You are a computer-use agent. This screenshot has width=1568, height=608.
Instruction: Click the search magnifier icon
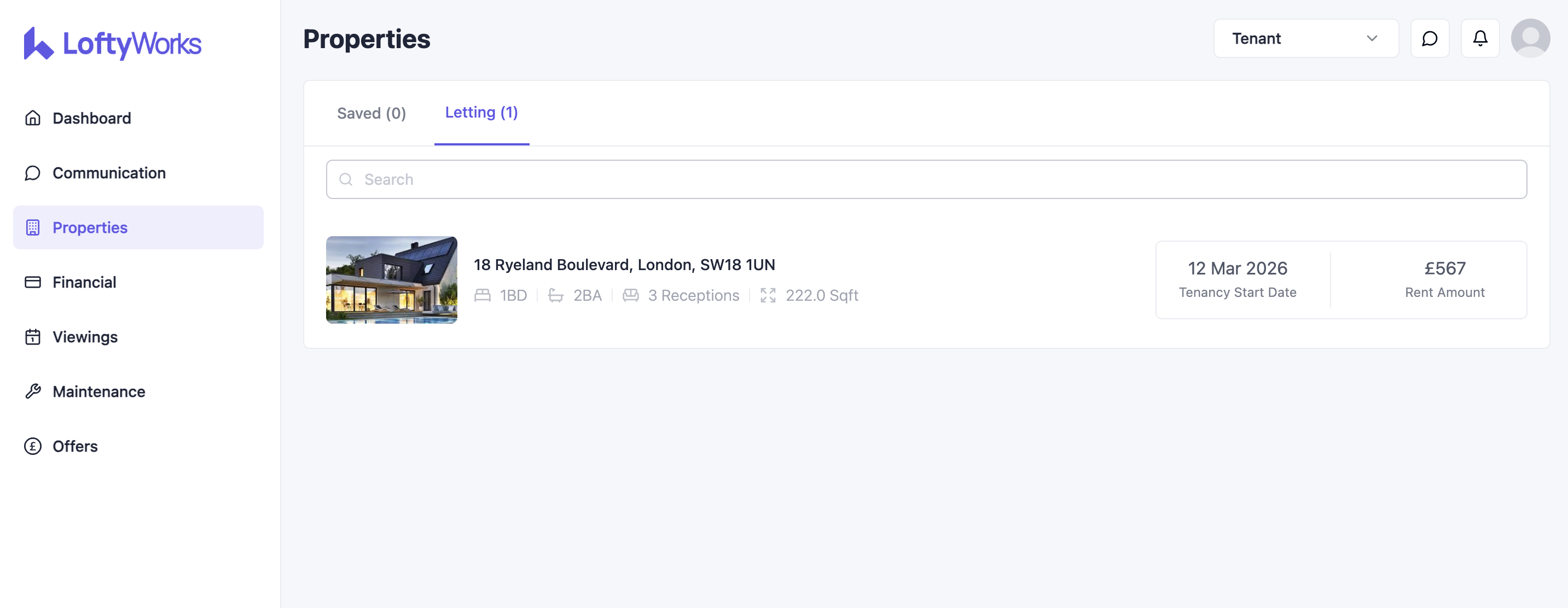click(x=346, y=179)
